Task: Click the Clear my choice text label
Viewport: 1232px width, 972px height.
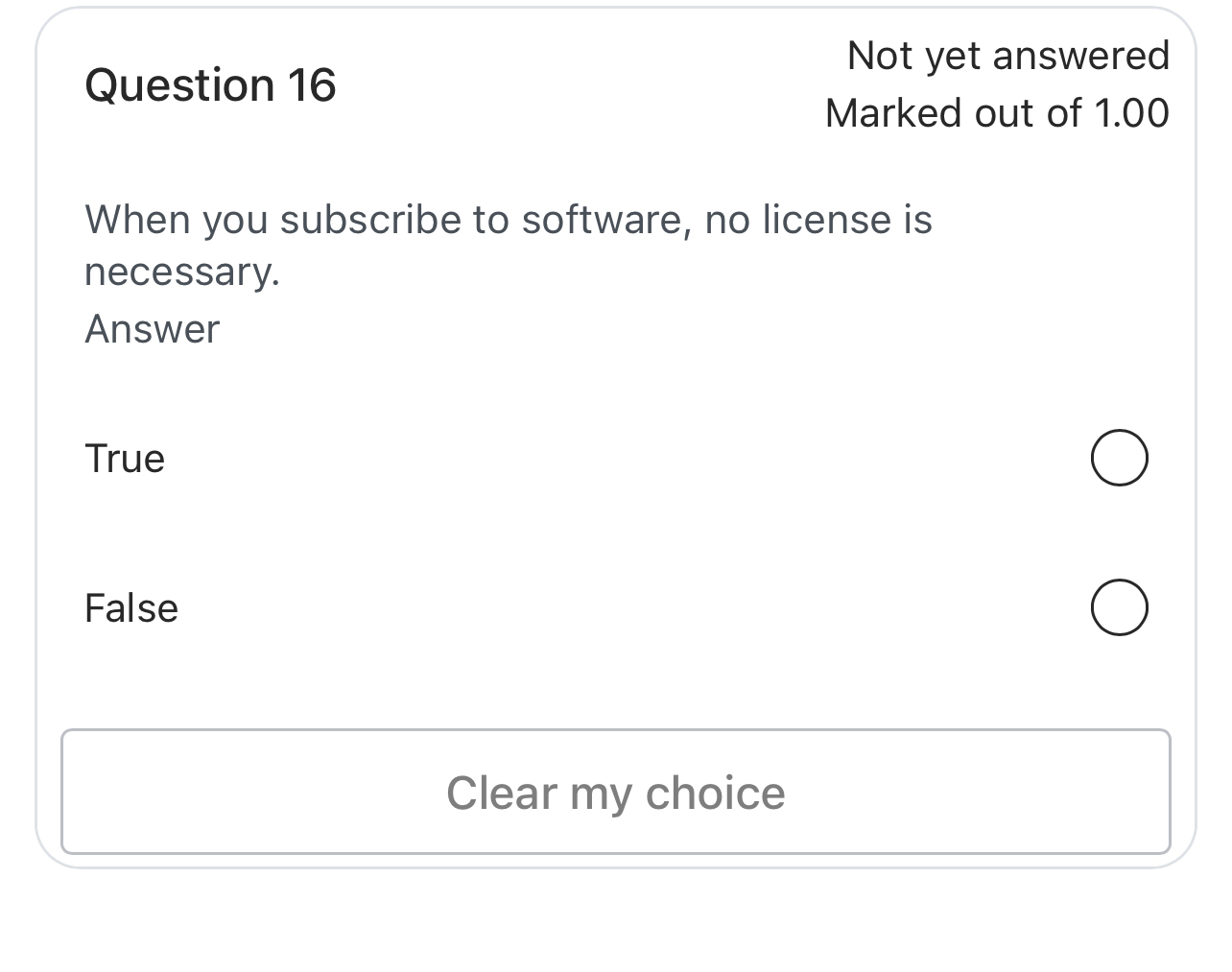Action: click(616, 792)
